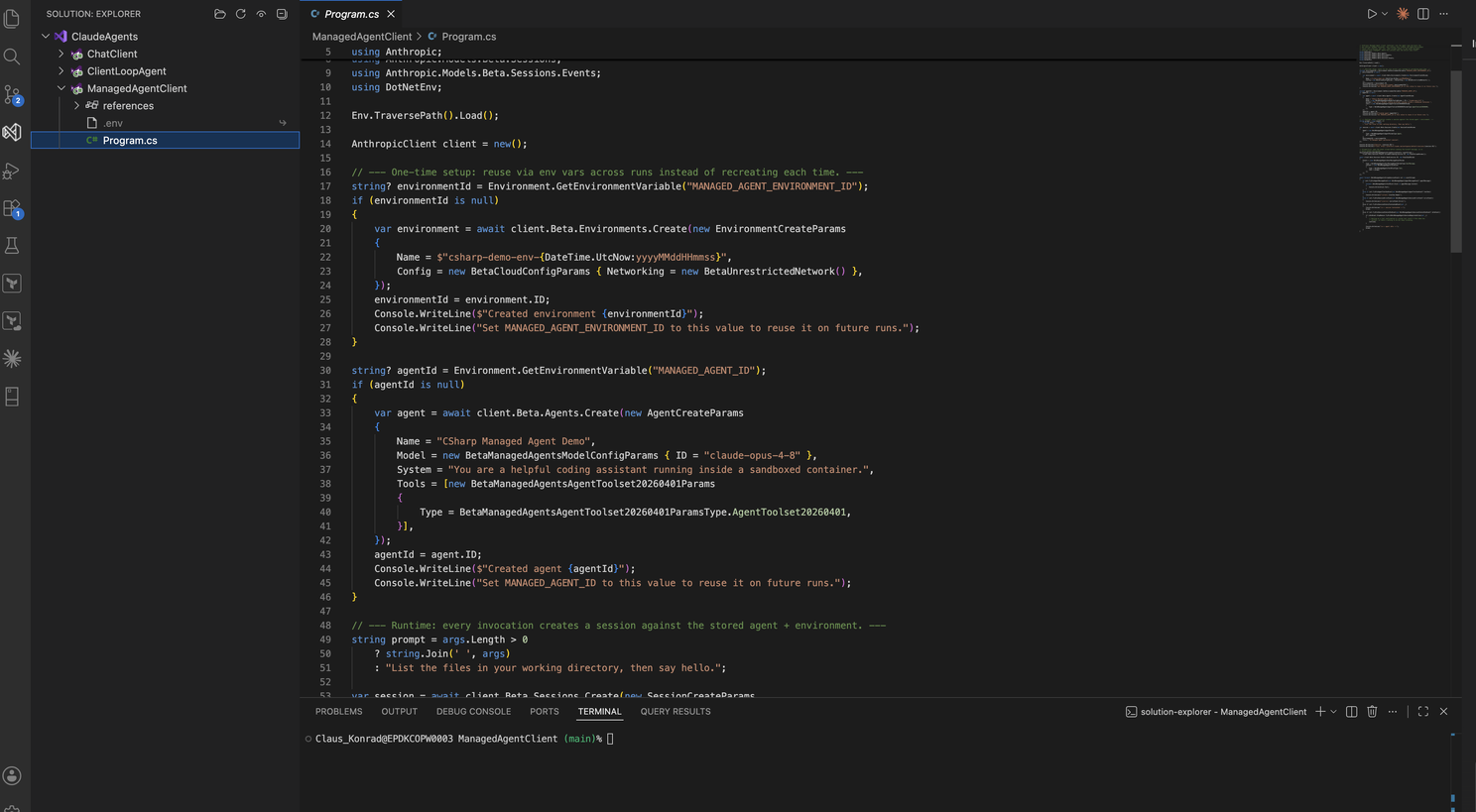Open Extensions view with 1 badge
This screenshot has height=812, width=1476.
tap(12, 208)
